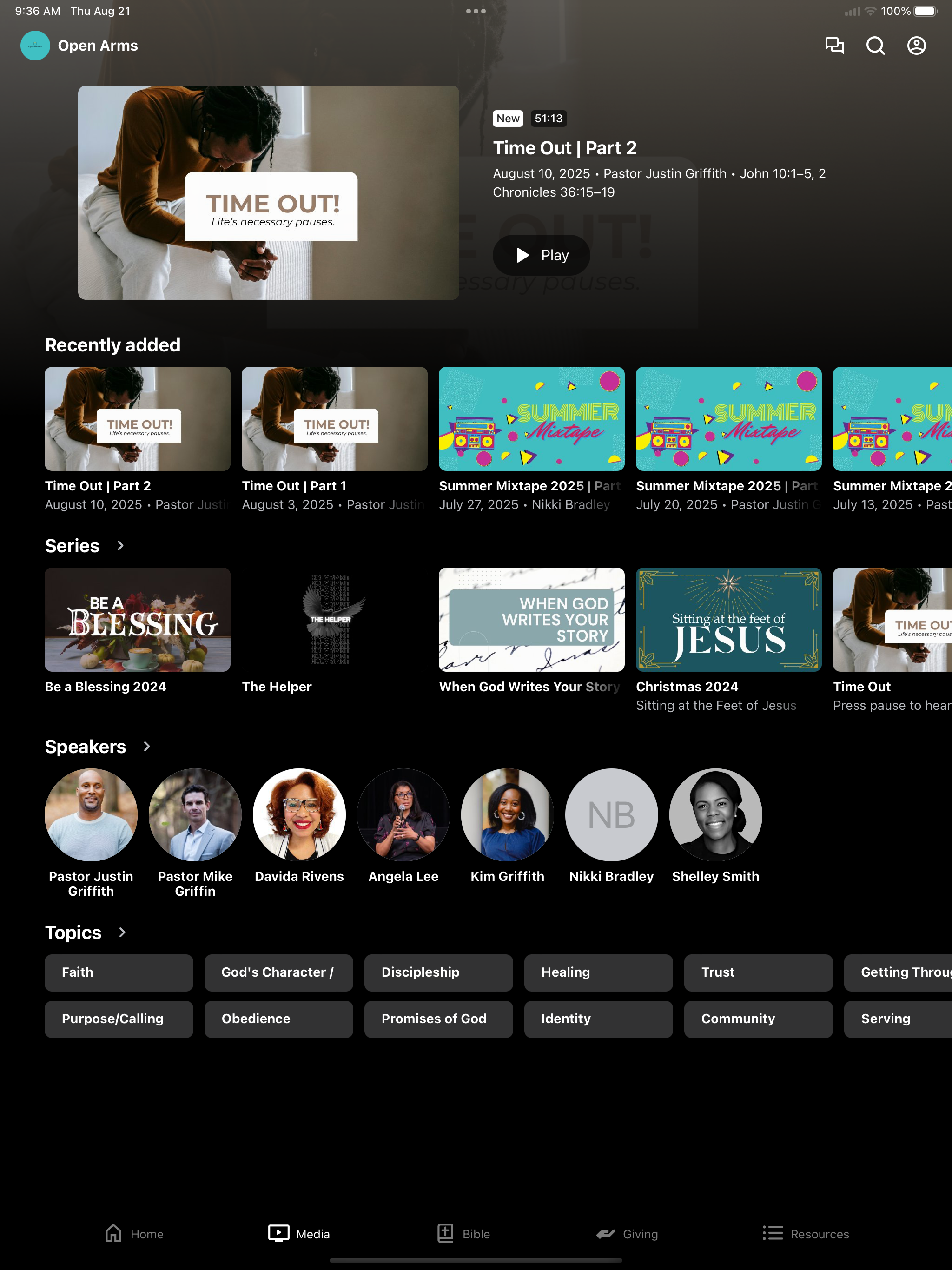Viewport: 952px width, 1270px height.
Task: Open Kim Griffith speaker avatar
Action: tap(508, 815)
